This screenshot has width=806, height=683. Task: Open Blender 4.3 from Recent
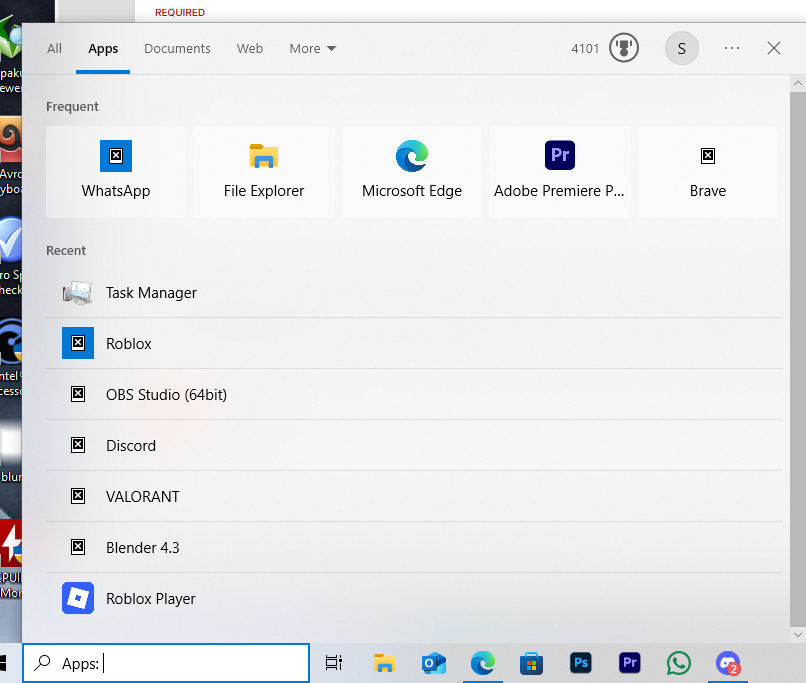point(414,547)
